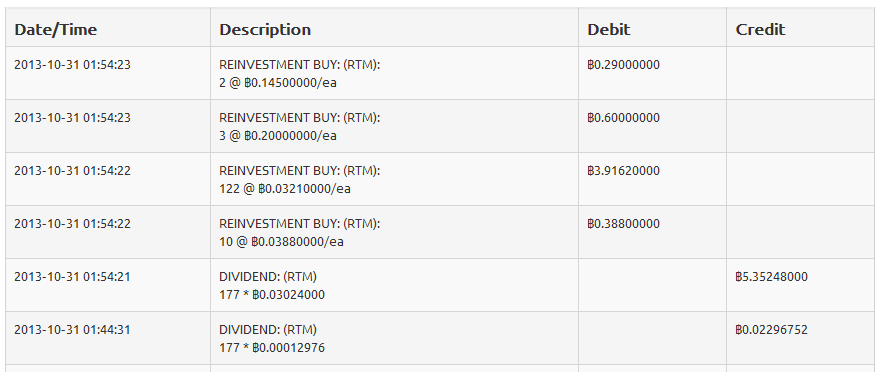Select the ฿0.60000000 debit amount
Image resolution: width=883 pixels, height=372 pixels.
623,118
